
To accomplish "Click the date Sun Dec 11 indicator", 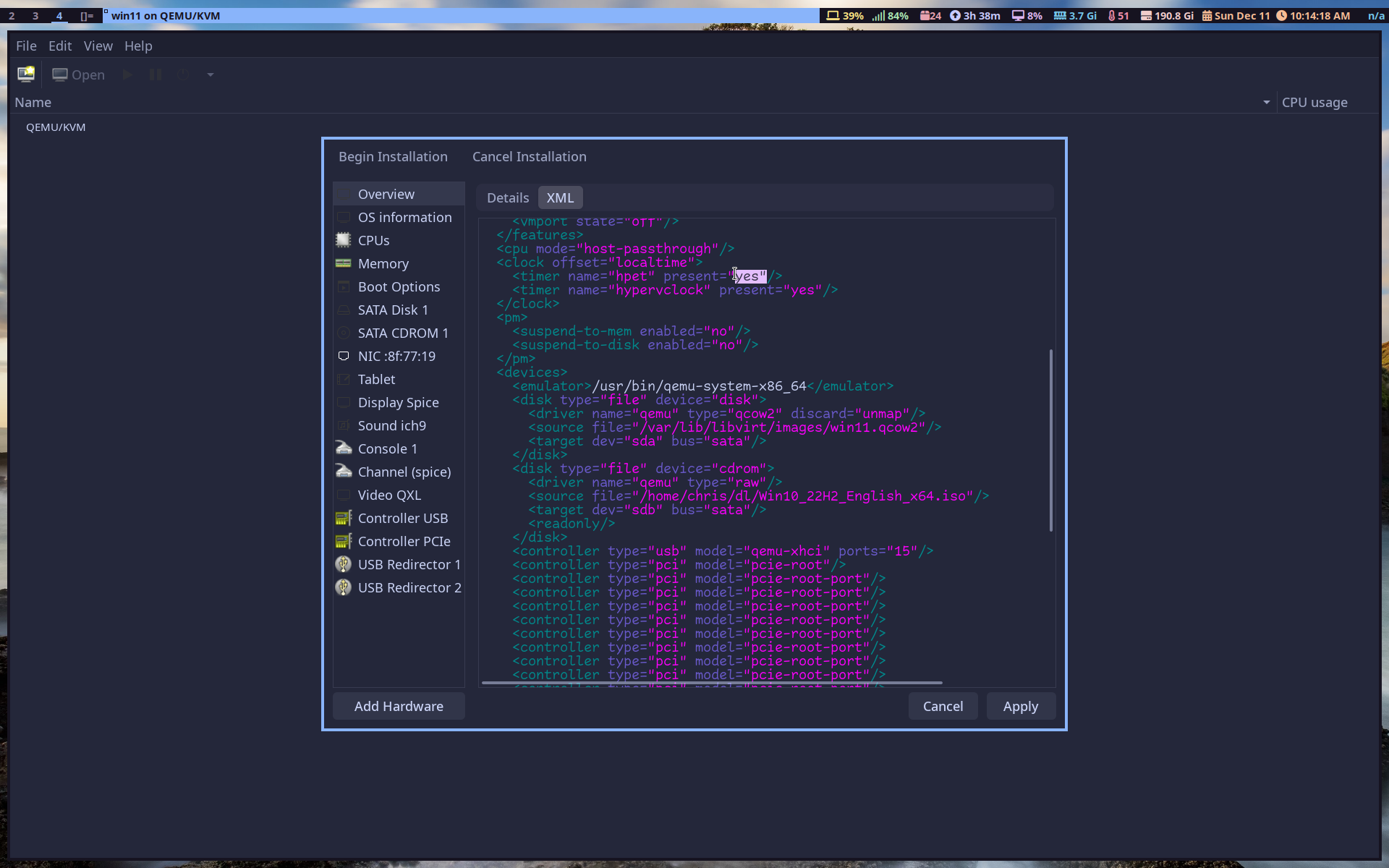I will (x=1236, y=16).
